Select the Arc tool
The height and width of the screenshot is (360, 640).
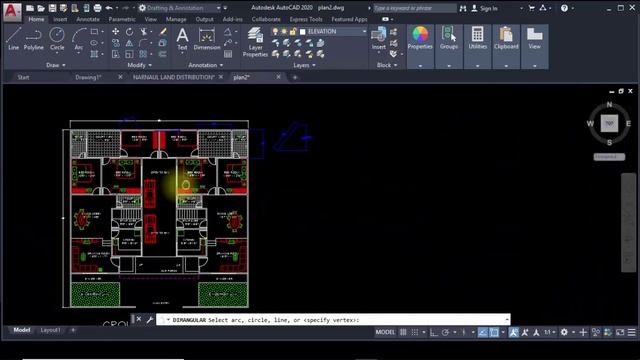point(79,39)
